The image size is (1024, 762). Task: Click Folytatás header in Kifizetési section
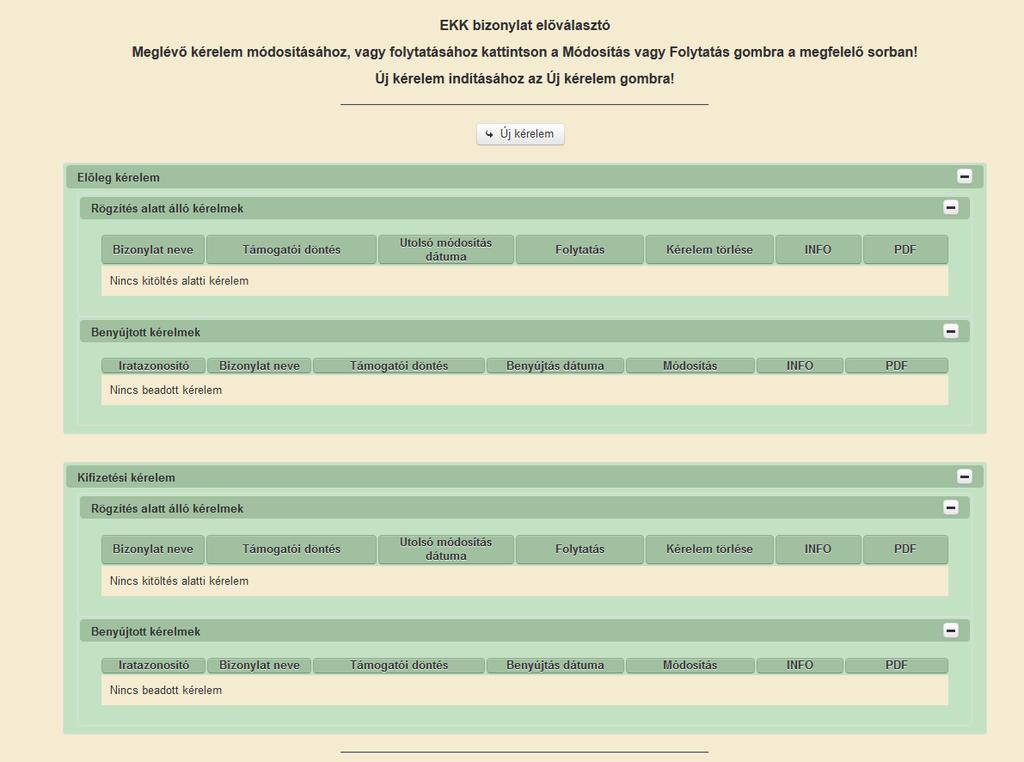pos(580,549)
